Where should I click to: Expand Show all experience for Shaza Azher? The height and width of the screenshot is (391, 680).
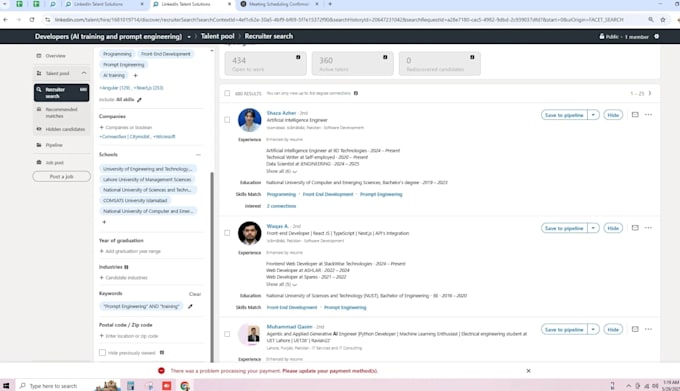(281, 171)
